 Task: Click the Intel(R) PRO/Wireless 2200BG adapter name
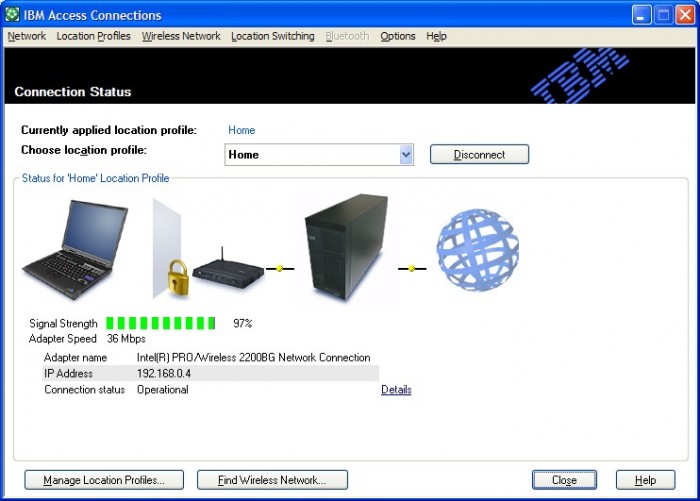(x=254, y=358)
